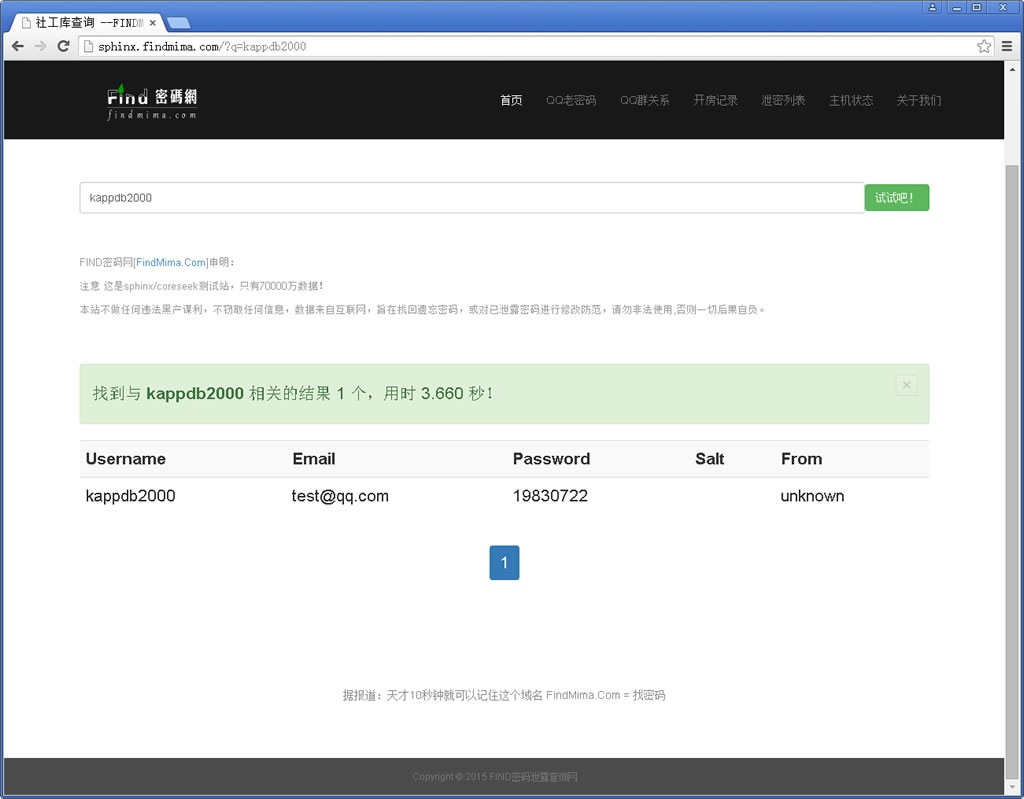
Task: Open the Chrome menu icon
Action: tap(1007, 46)
